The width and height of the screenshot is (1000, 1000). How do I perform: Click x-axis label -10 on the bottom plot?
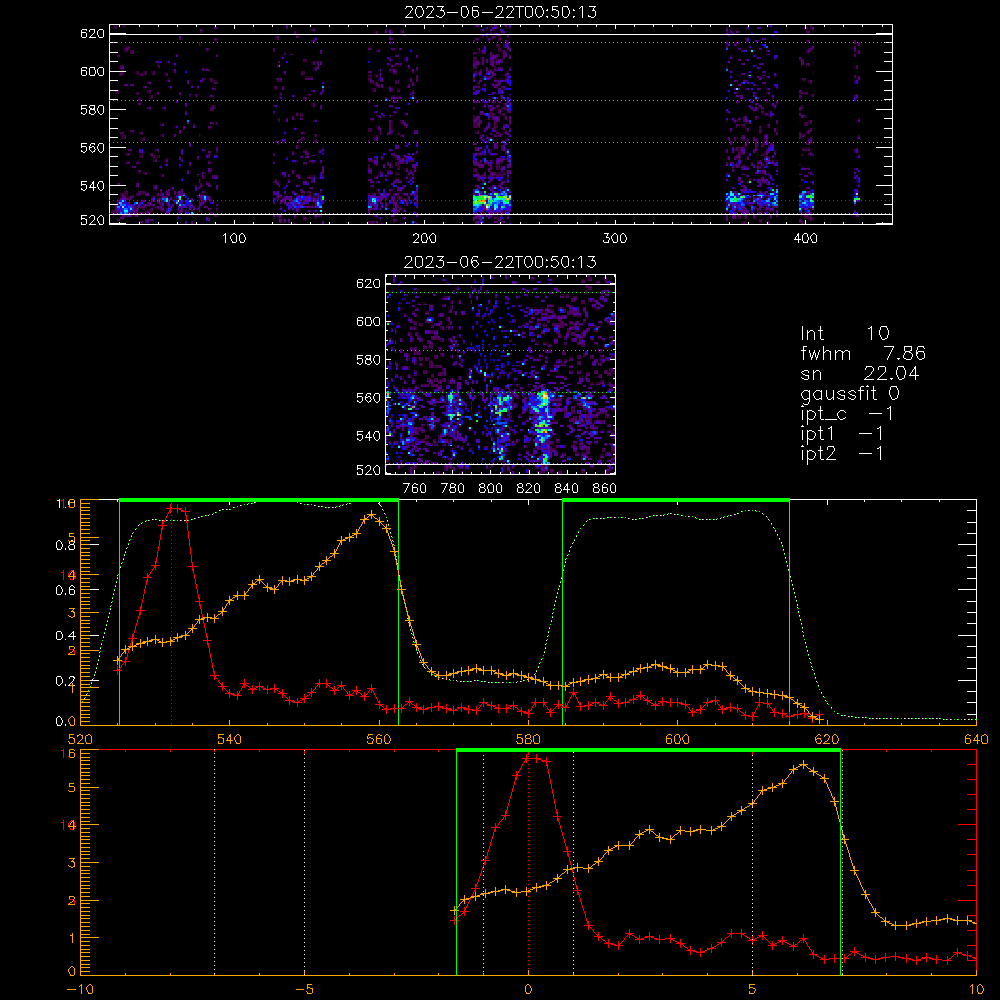[80, 990]
